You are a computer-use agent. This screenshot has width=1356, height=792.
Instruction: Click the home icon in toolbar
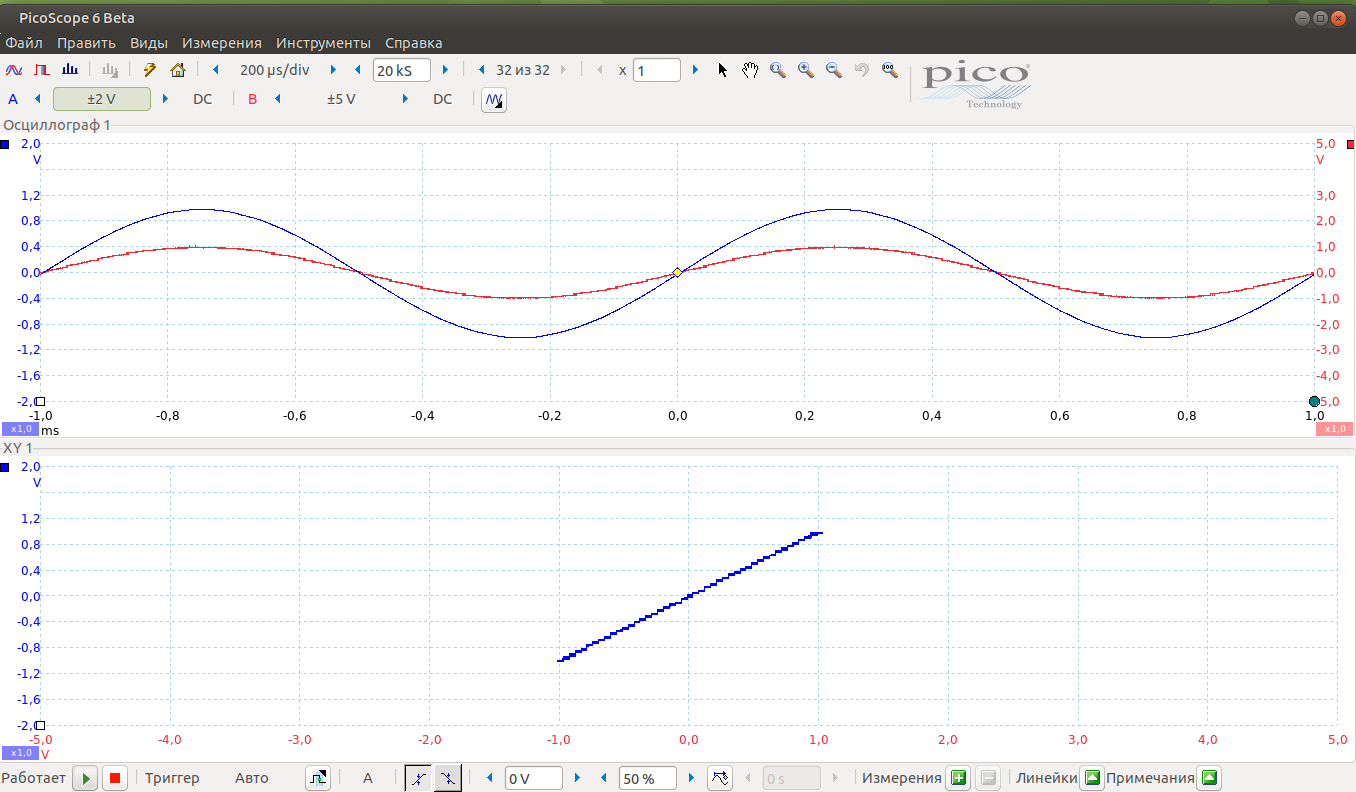pos(177,70)
